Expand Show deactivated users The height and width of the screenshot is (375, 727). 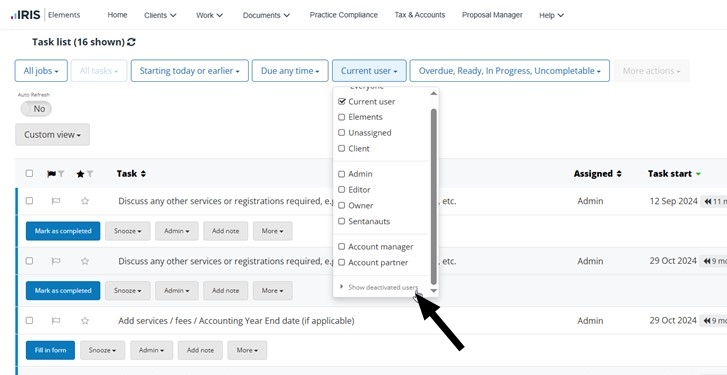(379, 287)
